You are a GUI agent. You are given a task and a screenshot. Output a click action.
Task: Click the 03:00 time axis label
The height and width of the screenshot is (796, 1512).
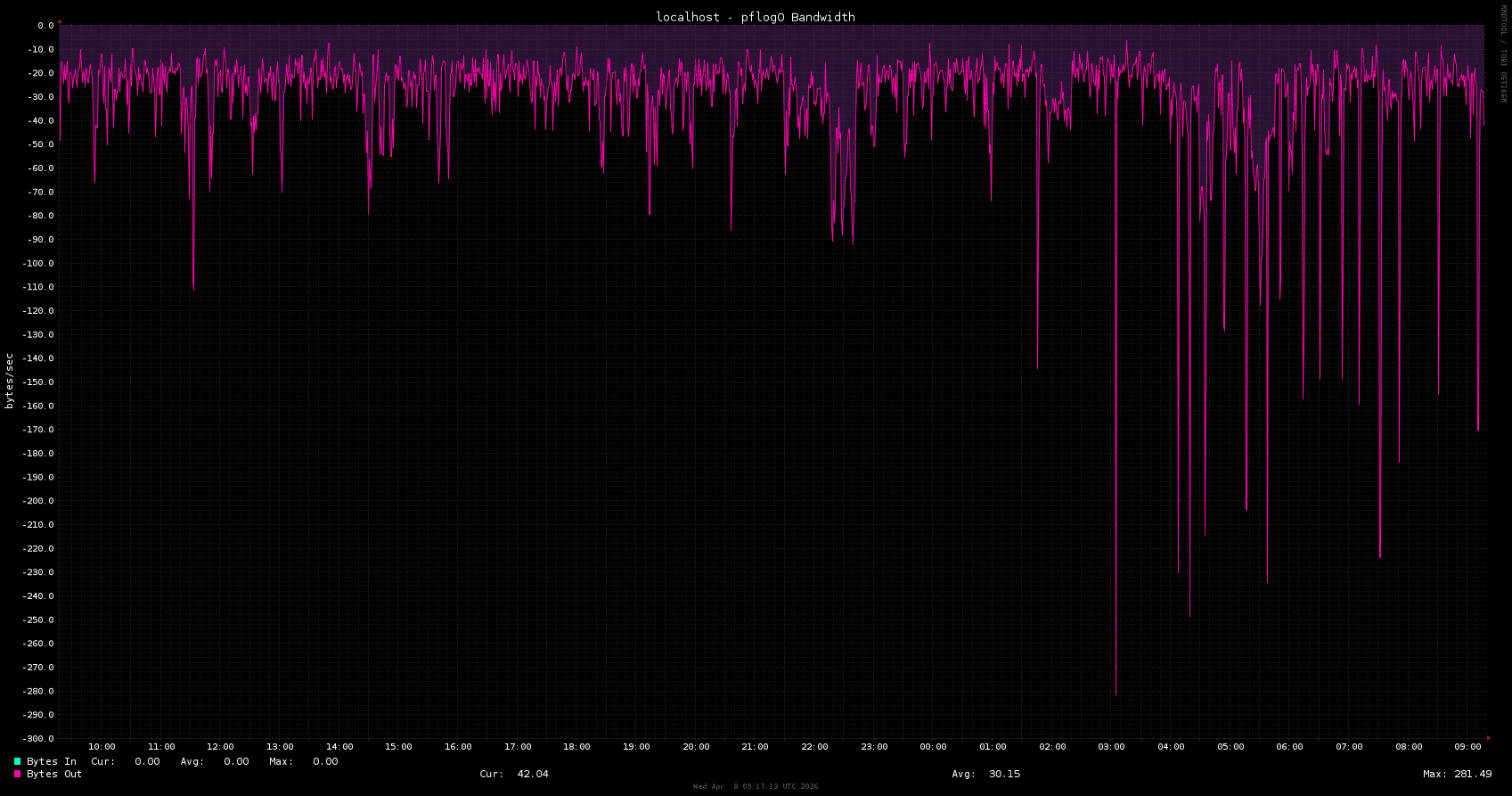pyautogui.click(x=1111, y=747)
